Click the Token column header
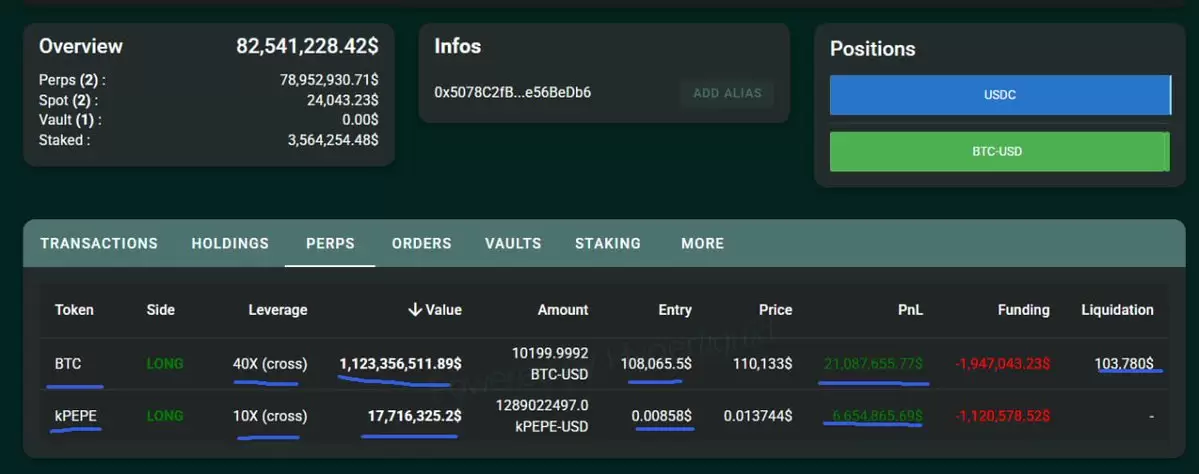Image resolution: width=1199 pixels, height=474 pixels. click(74, 310)
